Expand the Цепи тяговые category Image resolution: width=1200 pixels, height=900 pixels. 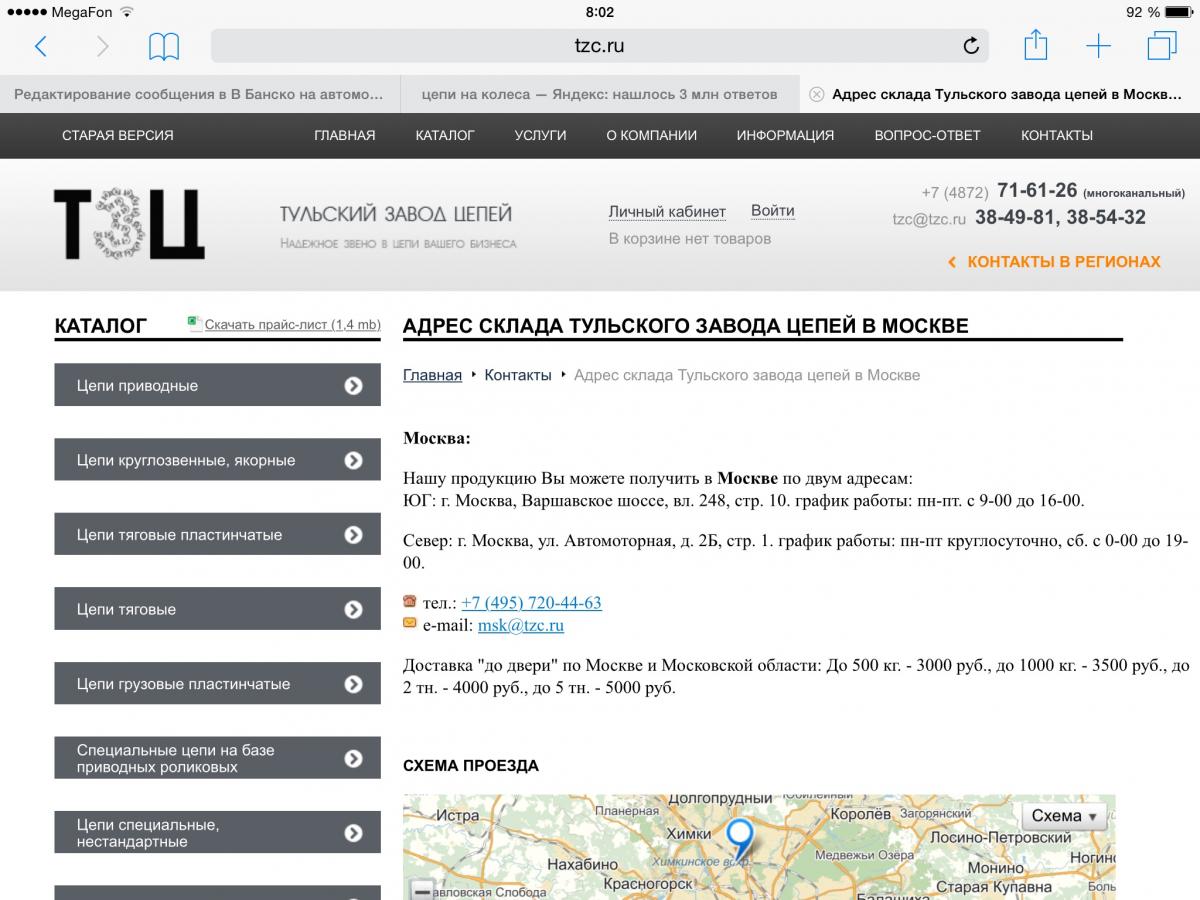click(x=217, y=609)
